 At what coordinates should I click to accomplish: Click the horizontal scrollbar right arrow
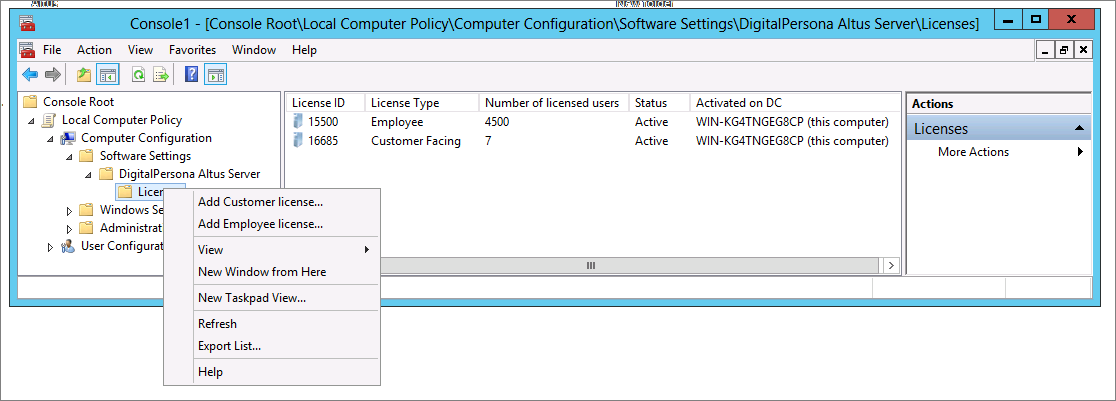pos(889,266)
